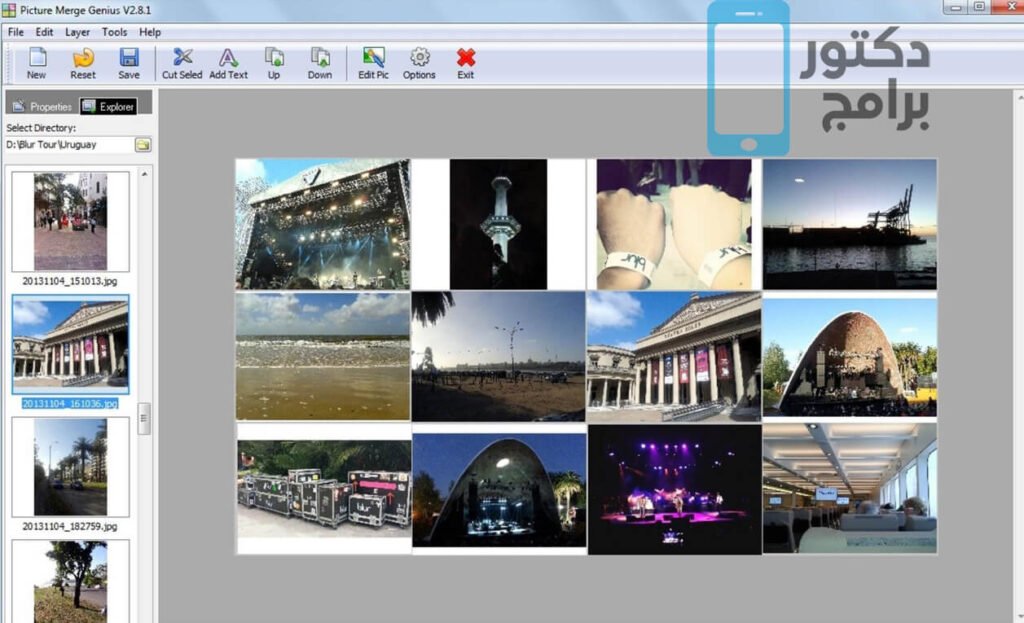The image size is (1024, 623).
Task: Switch to the Properties tab
Action: (42, 106)
